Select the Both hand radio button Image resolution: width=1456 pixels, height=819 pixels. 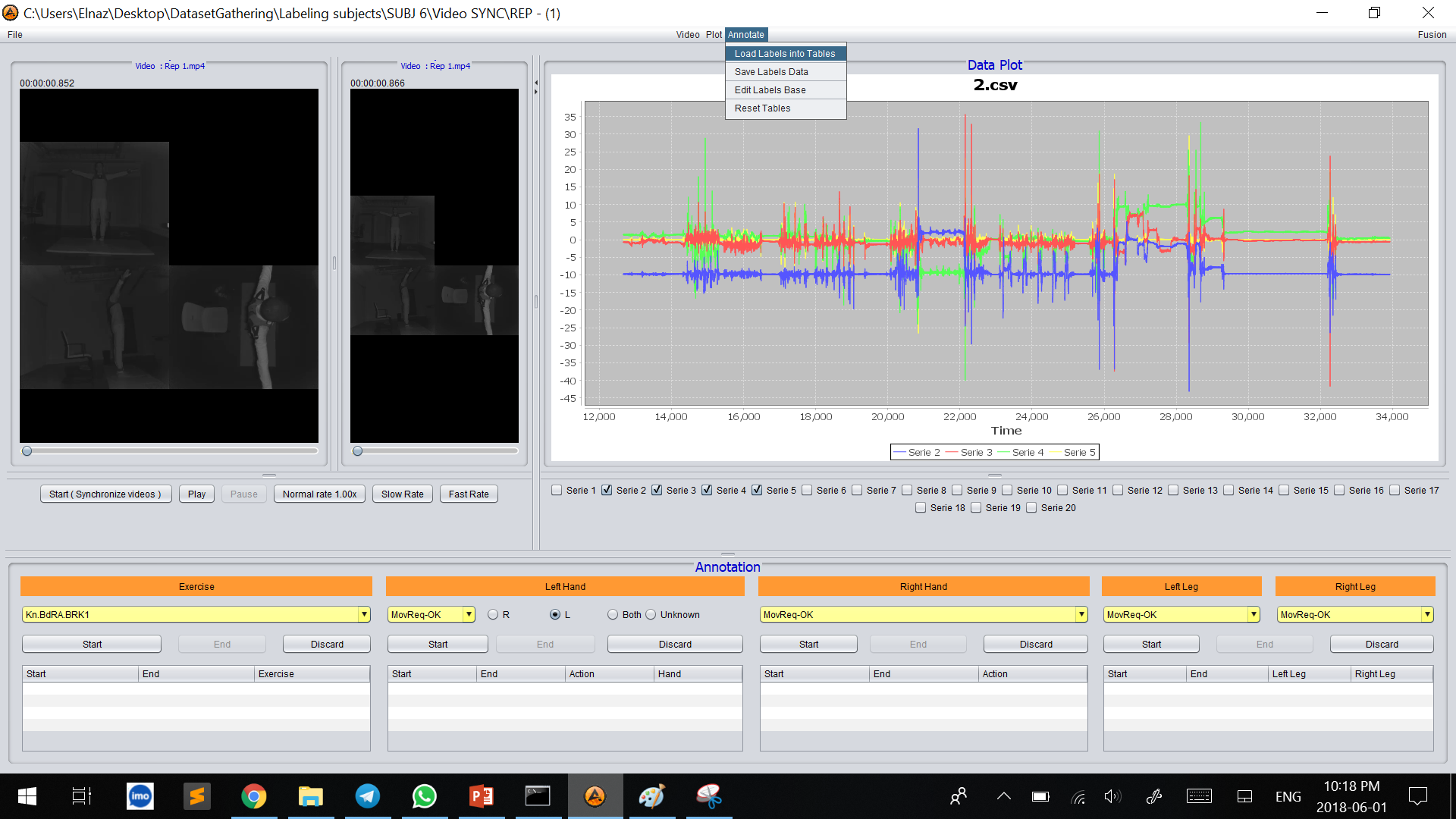(613, 615)
